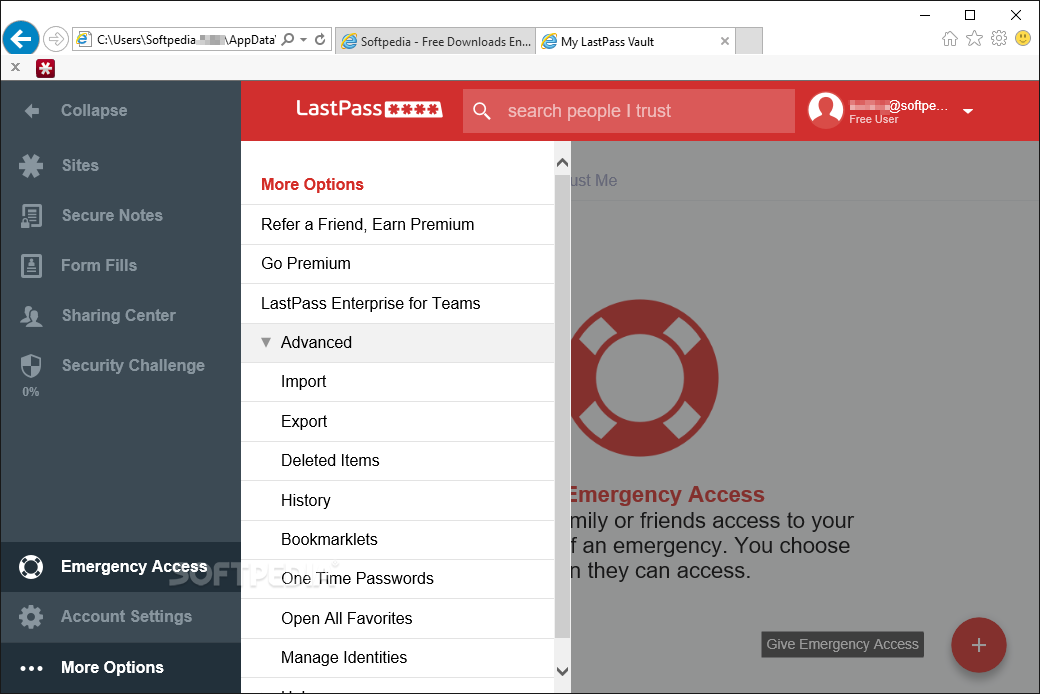Image resolution: width=1040 pixels, height=694 pixels.
Task: Open Sites asterisk icon in sidebar
Action: pyautogui.click(x=31, y=165)
